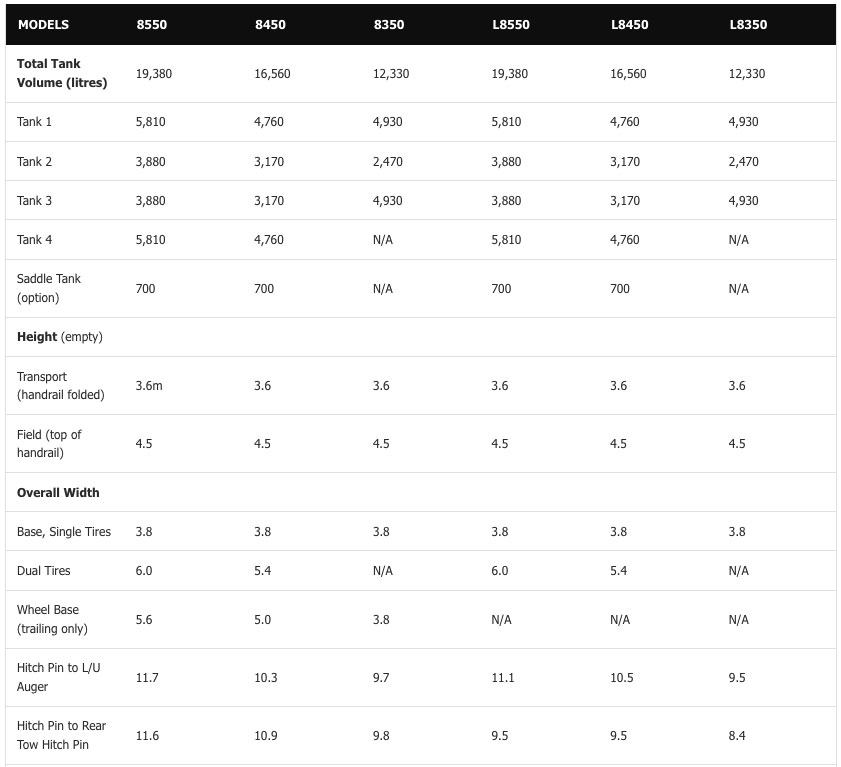This screenshot has width=841, height=767.
Task: Select the Hitch Pin to L/U Auger label
Action: 59,677
